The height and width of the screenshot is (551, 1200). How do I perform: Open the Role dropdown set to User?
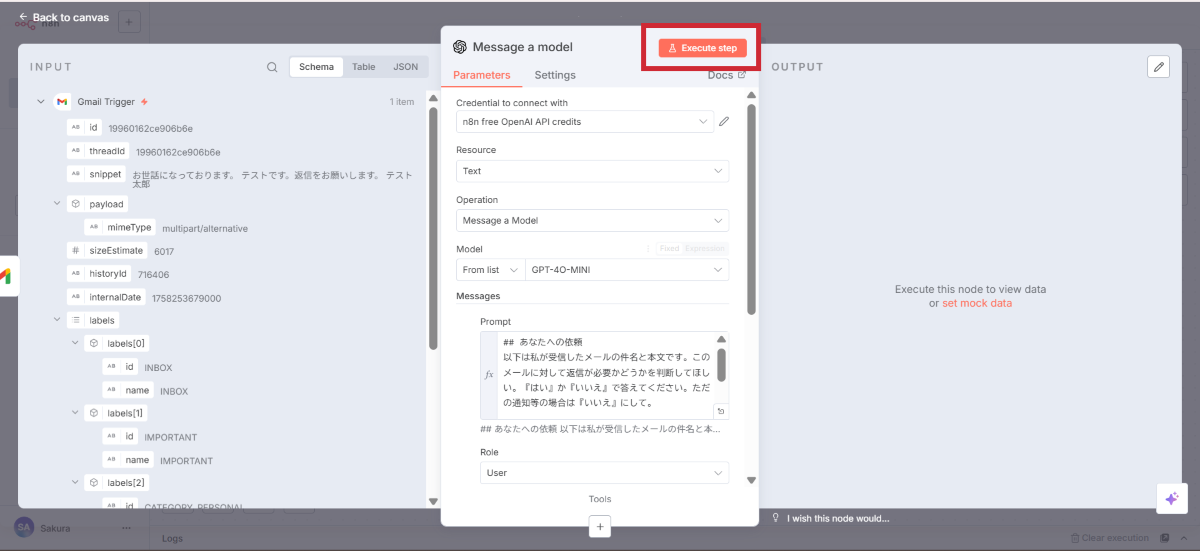tap(604, 473)
